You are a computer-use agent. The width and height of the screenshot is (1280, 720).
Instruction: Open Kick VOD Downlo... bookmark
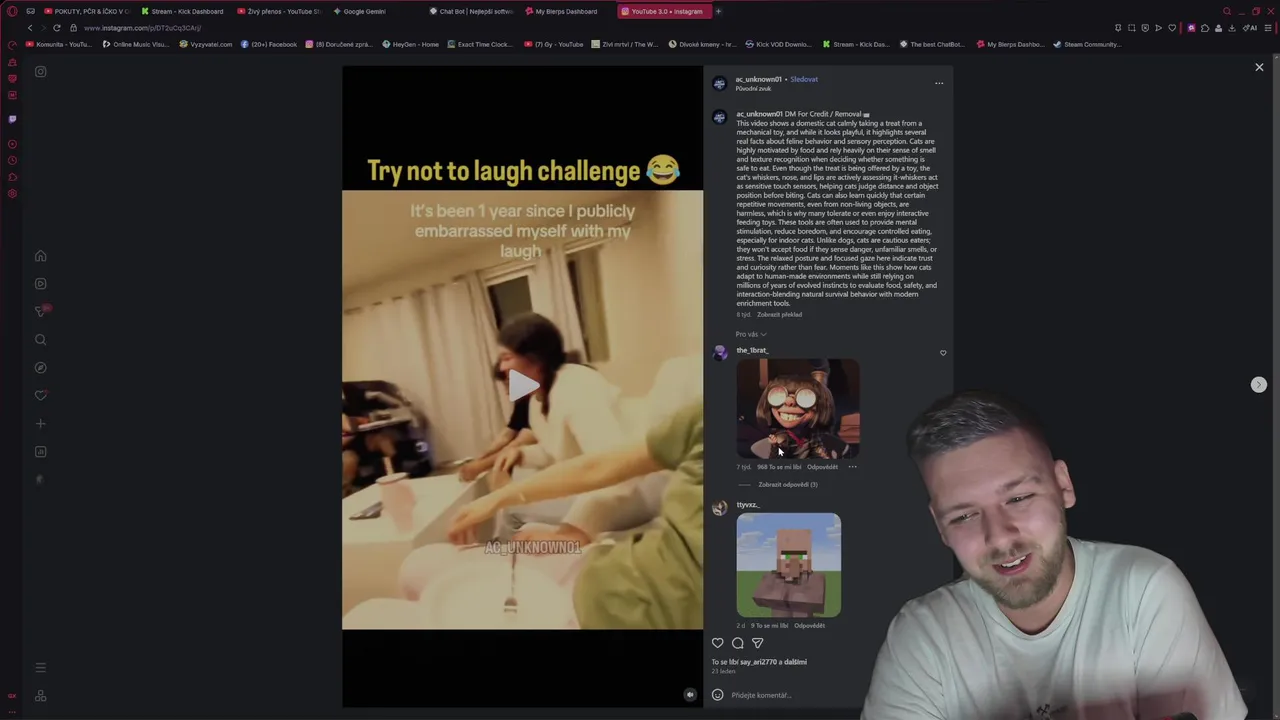[779, 44]
